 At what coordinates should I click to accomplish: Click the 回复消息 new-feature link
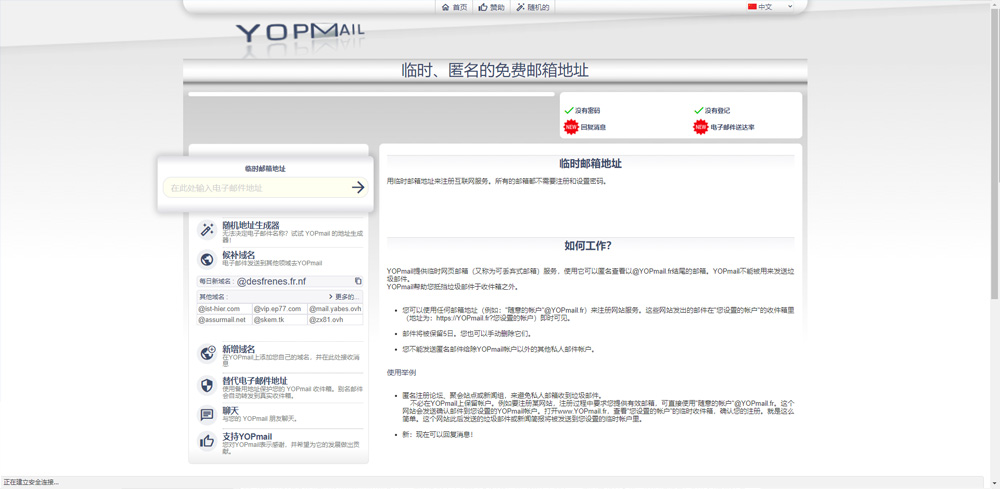click(x=592, y=128)
